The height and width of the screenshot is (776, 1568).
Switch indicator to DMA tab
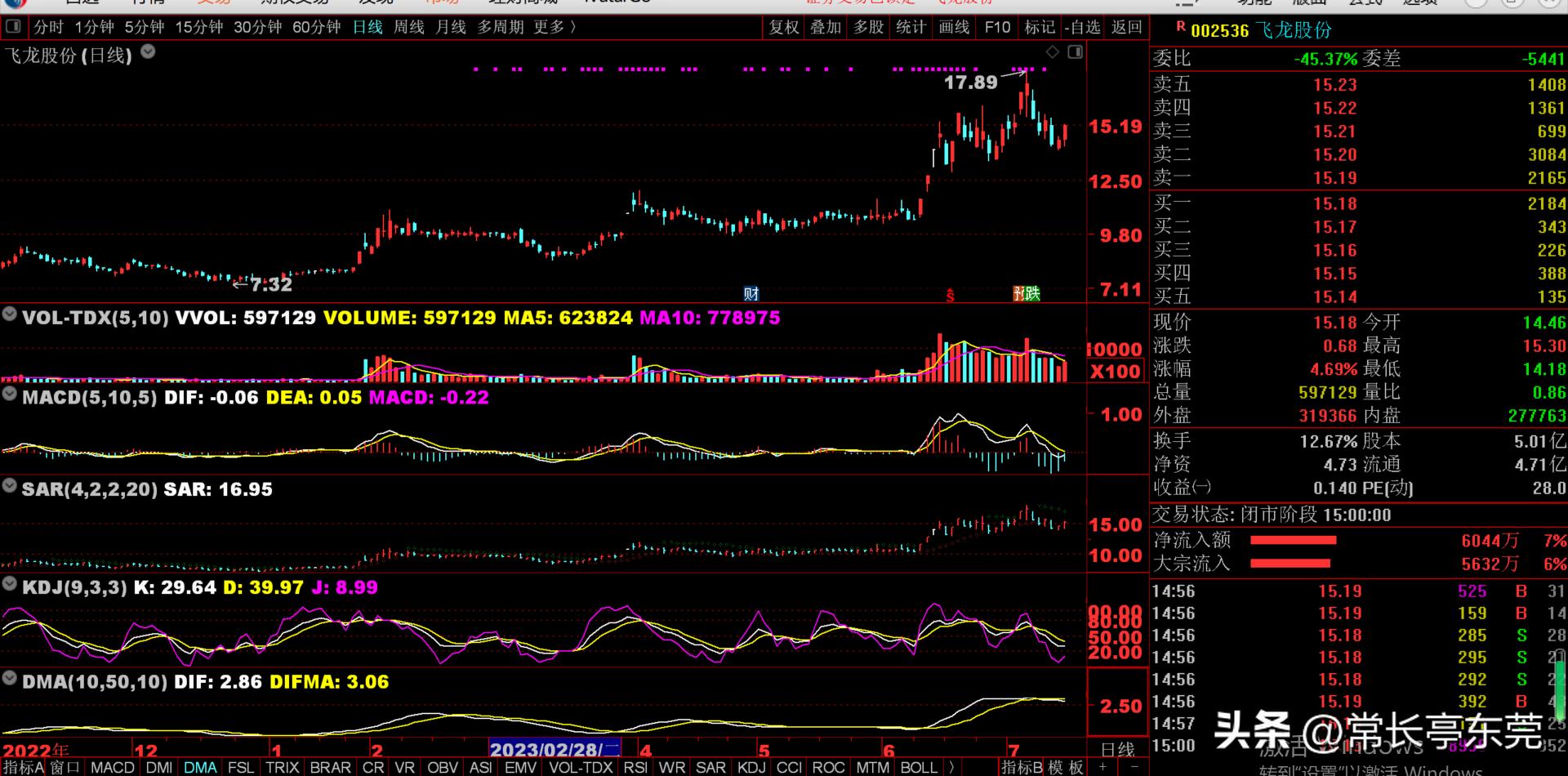(x=200, y=767)
